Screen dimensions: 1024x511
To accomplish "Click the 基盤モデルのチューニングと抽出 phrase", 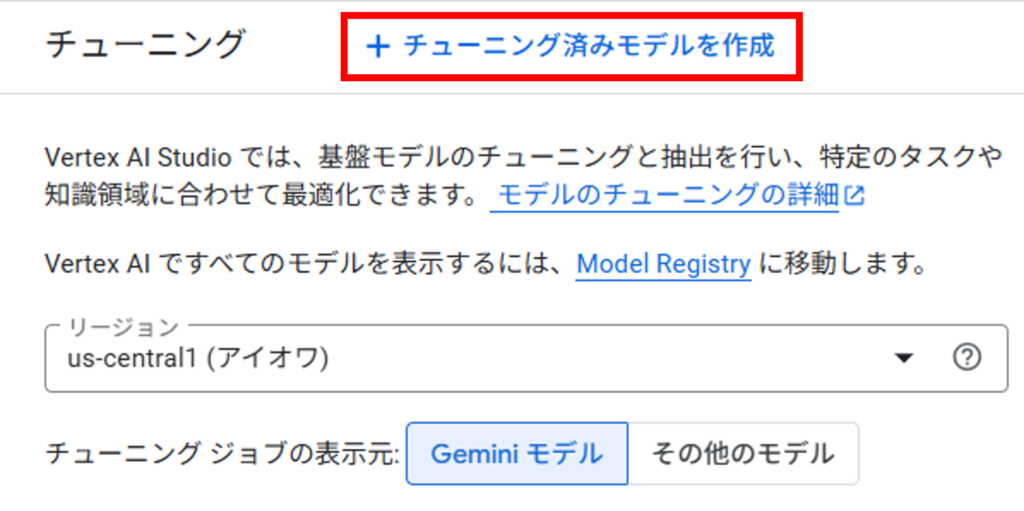I will pos(492,159).
